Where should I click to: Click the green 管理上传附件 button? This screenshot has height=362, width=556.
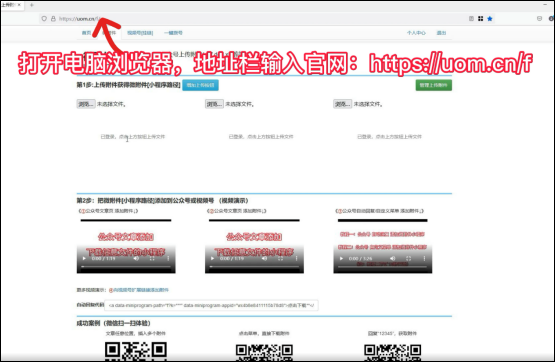coord(434,85)
